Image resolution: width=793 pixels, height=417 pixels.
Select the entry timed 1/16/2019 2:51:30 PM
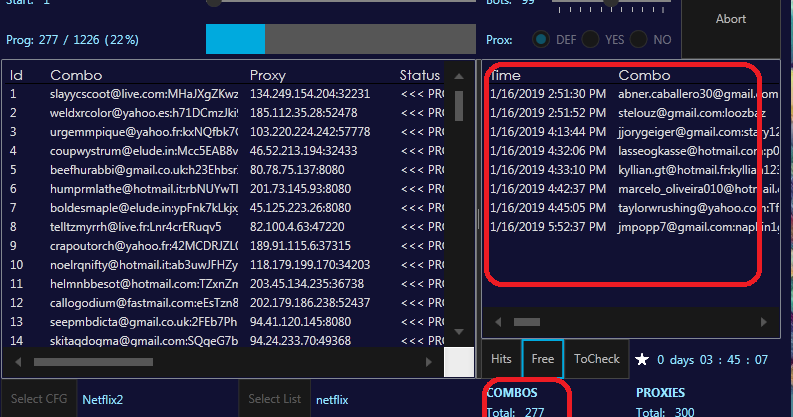pos(632,94)
